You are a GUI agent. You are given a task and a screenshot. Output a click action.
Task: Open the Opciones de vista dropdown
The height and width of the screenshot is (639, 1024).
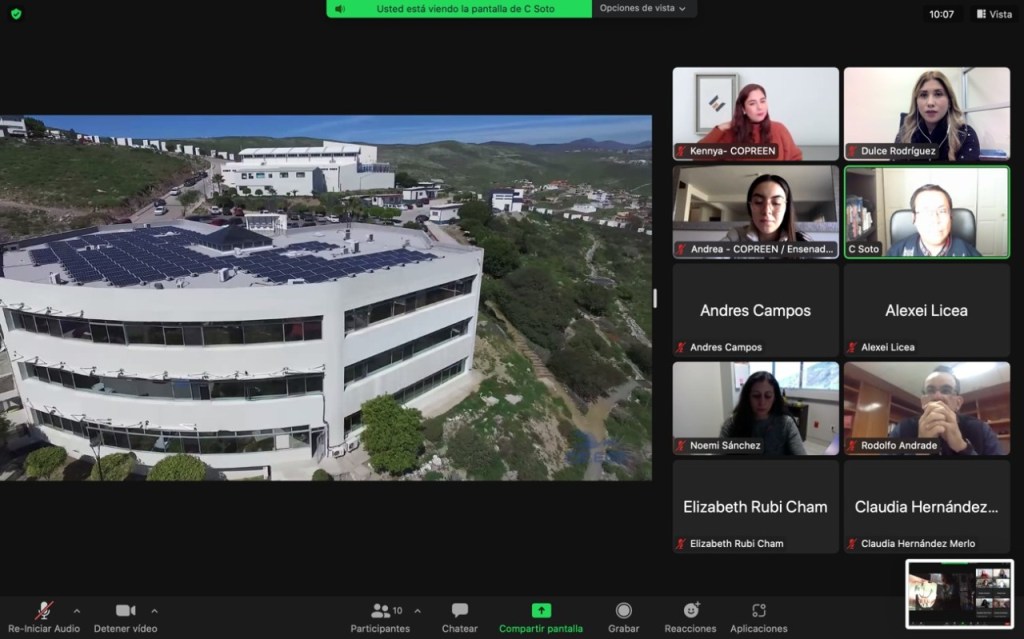643,9
